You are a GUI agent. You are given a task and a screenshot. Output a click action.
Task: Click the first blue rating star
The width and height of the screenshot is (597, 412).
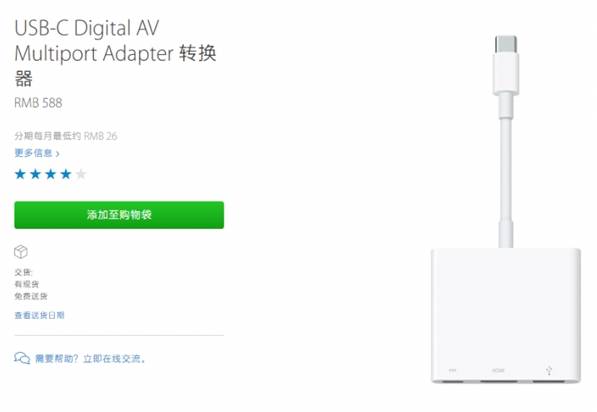coord(20,174)
